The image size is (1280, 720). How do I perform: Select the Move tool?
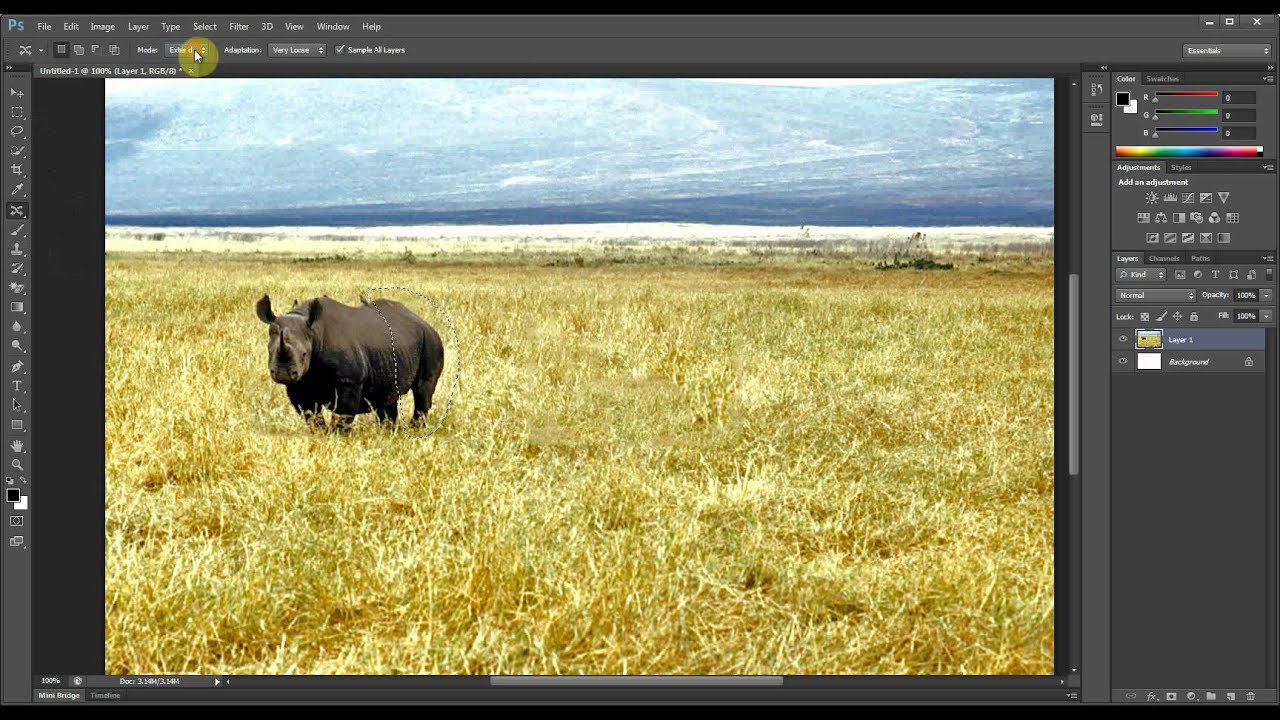(x=17, y=93)
